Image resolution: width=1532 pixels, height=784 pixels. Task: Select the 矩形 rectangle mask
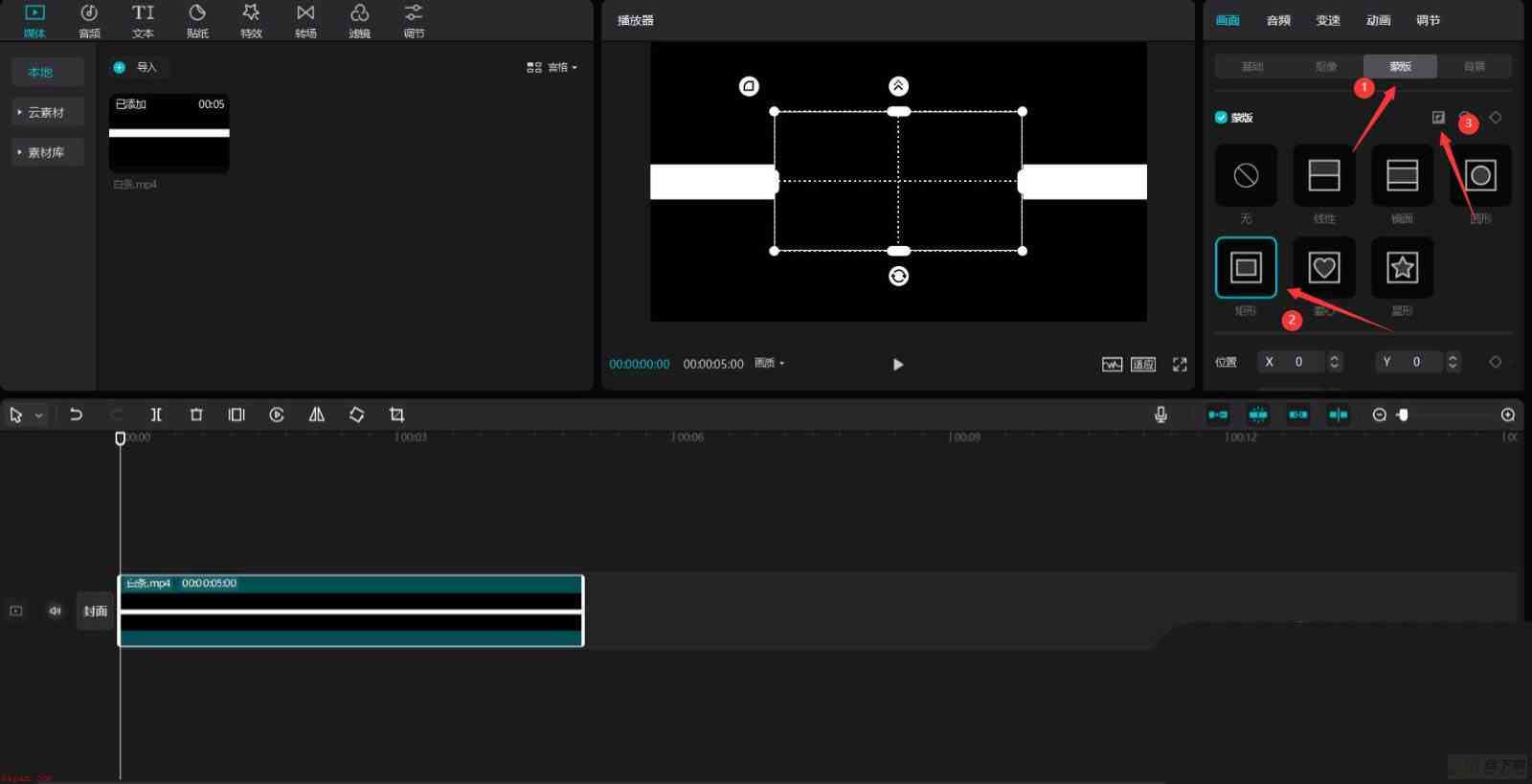1246,267
